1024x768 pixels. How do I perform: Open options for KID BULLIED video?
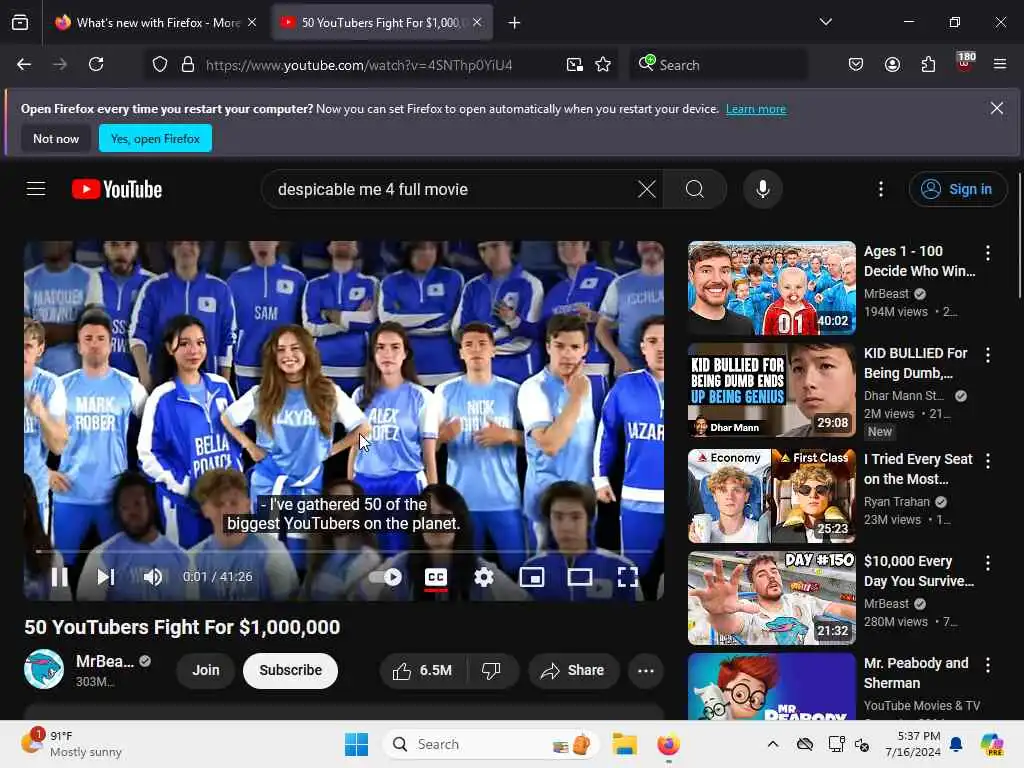[987, 355]
